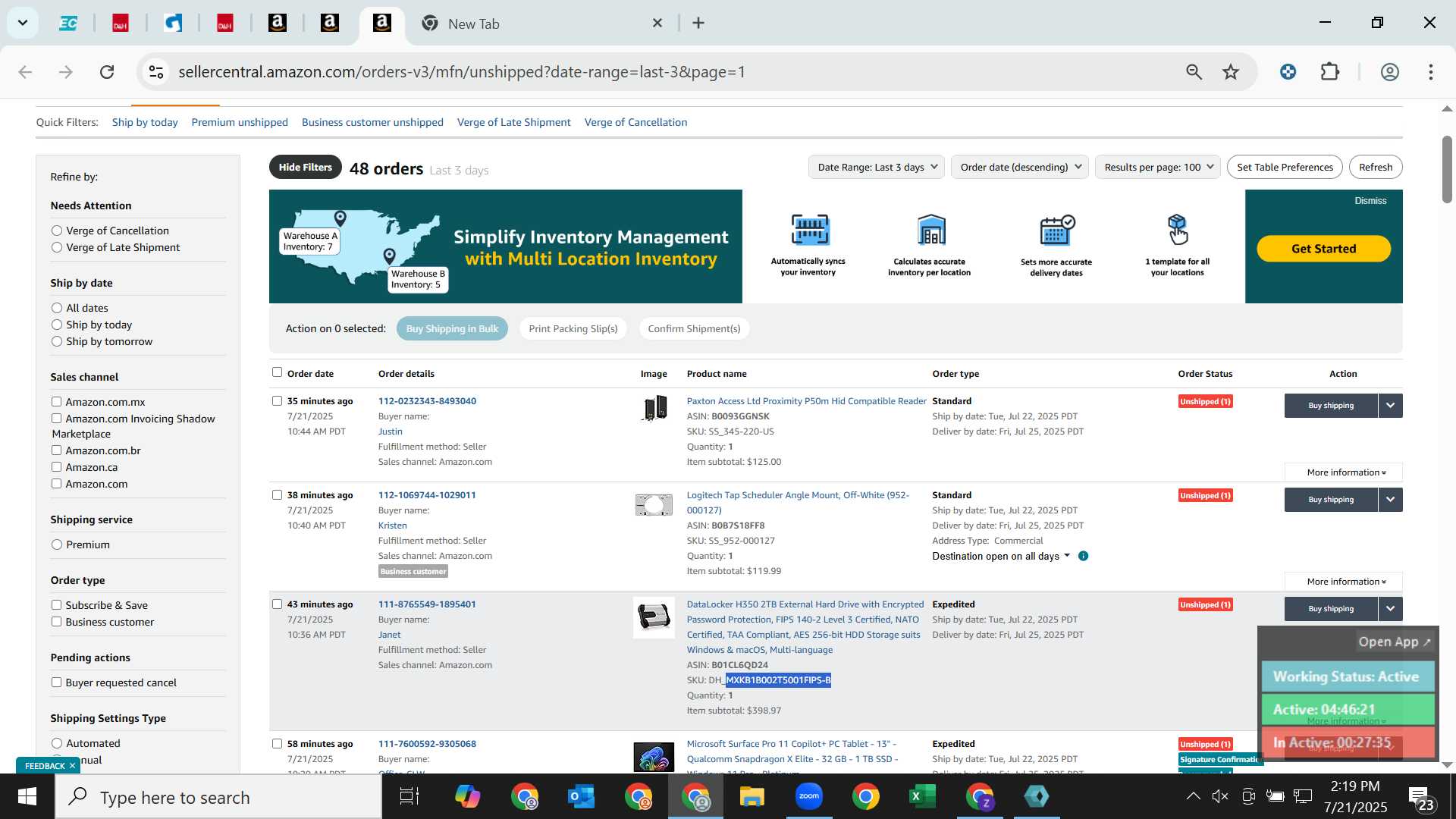Screen dimensions: 1456x819
Task: Open Chrome three-dot menu
Action: click(1431, 72)
